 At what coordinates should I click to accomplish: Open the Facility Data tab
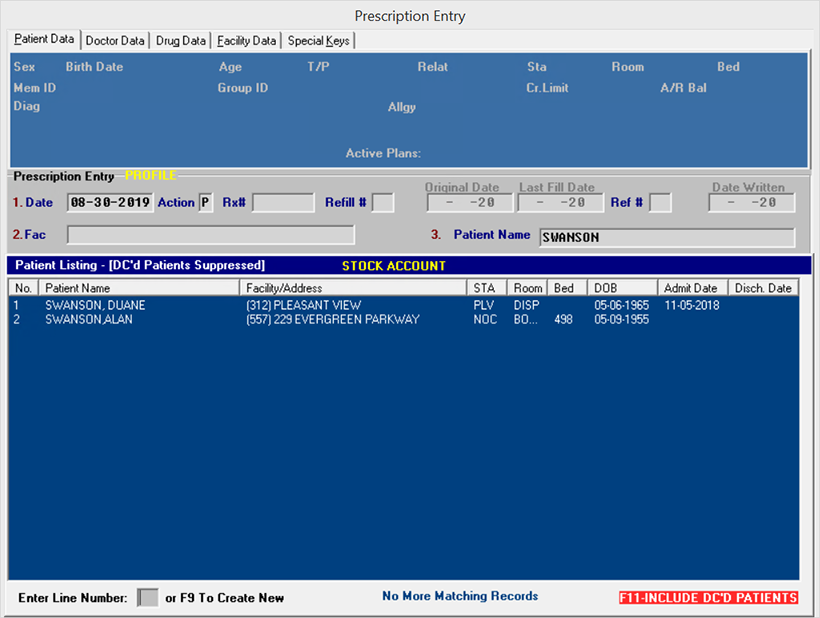click(x=247, y=41)
